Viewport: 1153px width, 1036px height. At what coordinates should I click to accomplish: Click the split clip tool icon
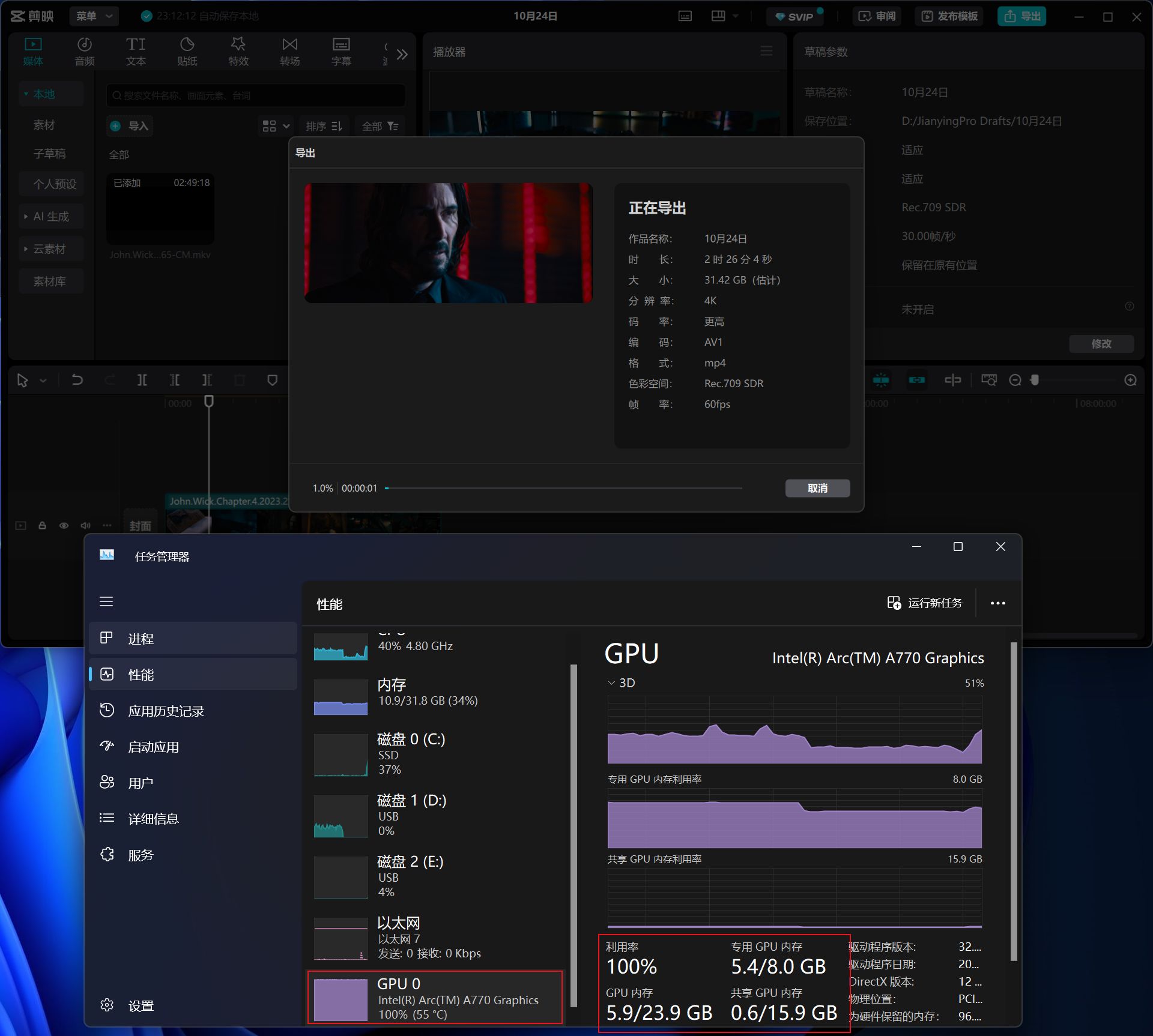[142, 380]
